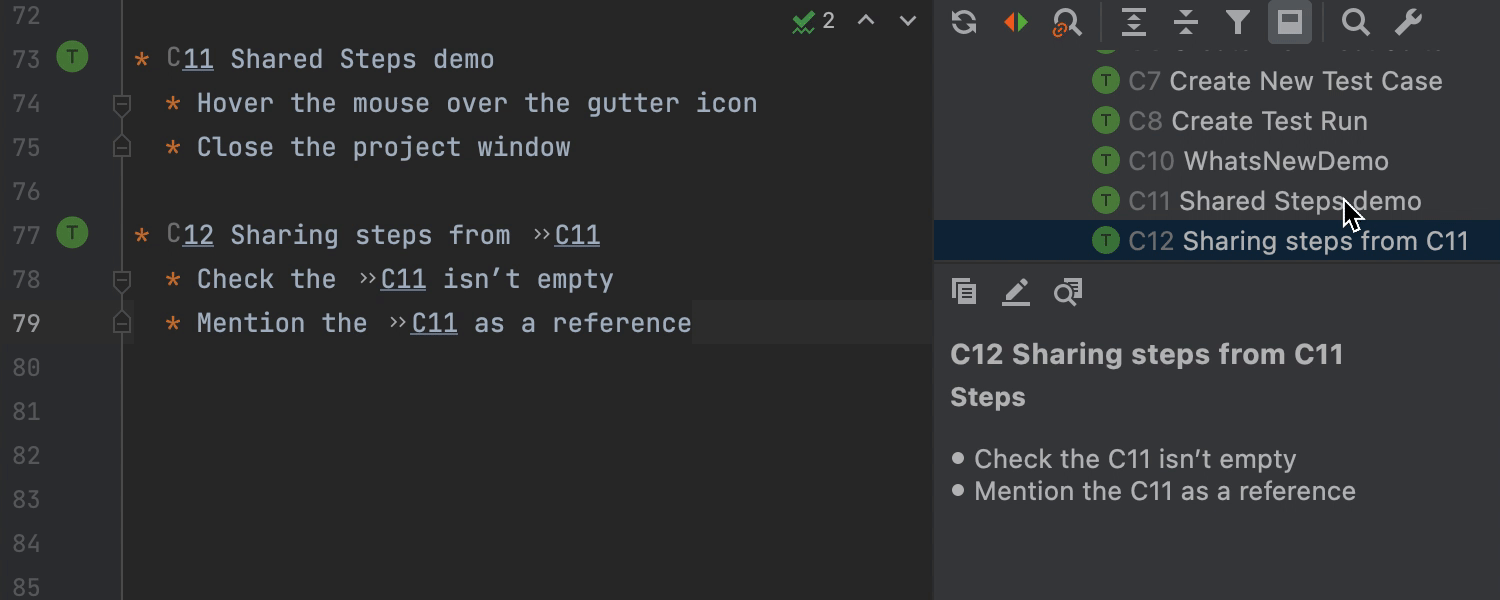Click the refresh test cases icon
The width and height of the screenshot is (1500, 600).
tap(964, 22)
